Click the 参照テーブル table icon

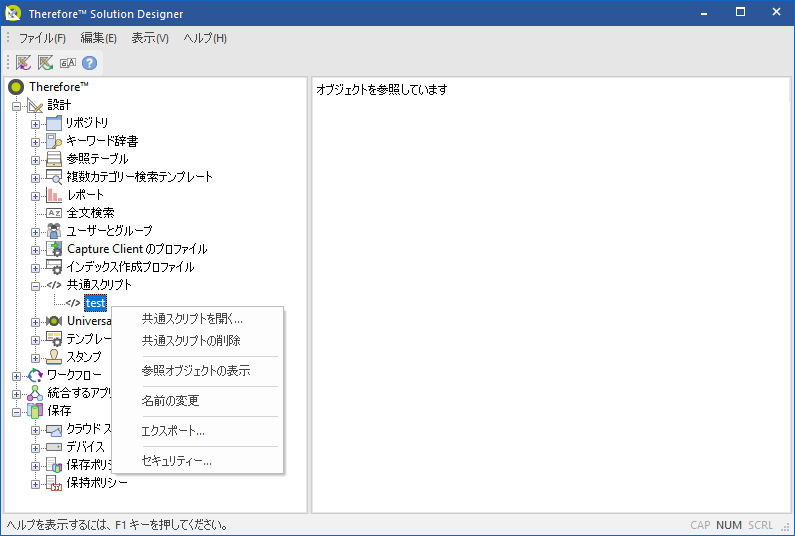54,159
